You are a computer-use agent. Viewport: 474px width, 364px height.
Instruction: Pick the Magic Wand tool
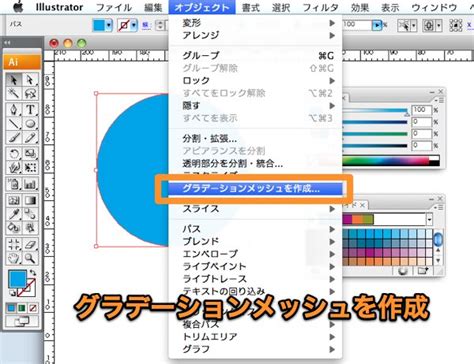tap(14, 93)
